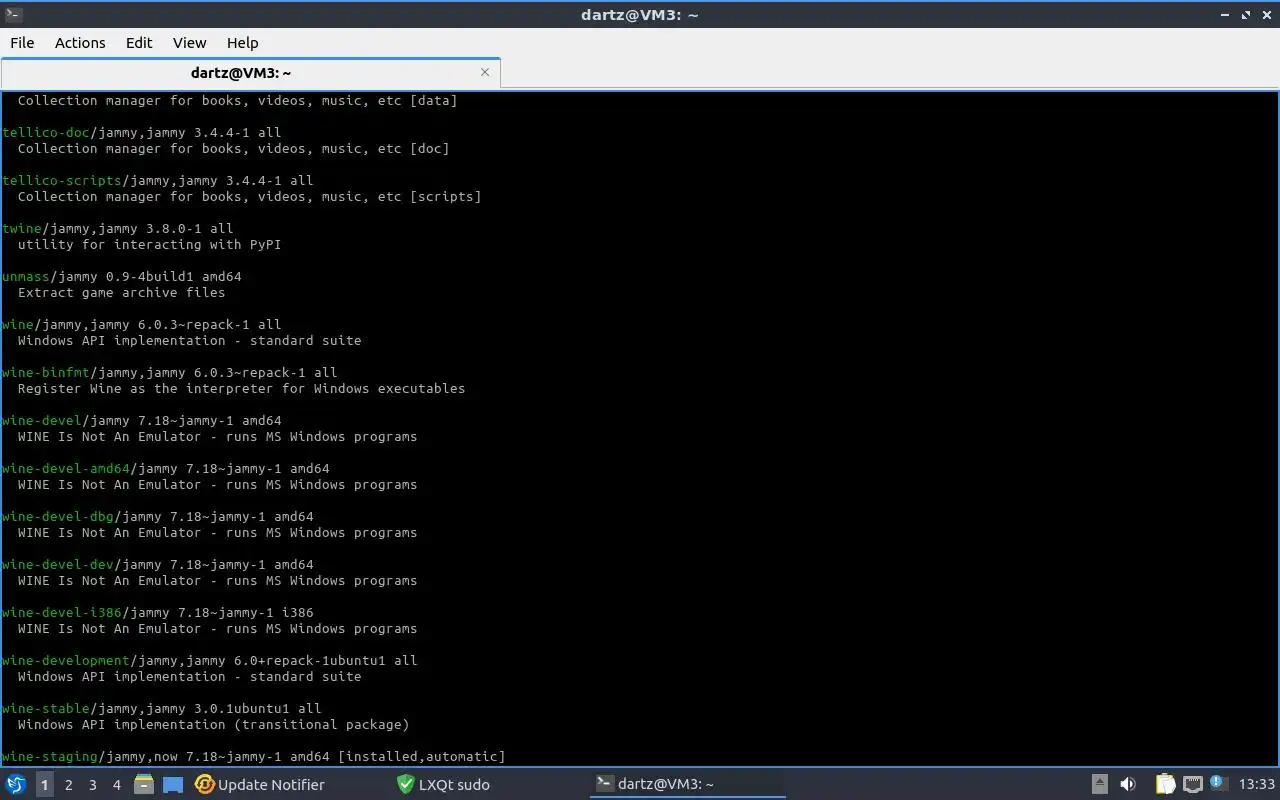Click 'Register Wine as the interpreter' line
Screen dimensions: 1280x800
point(241,388)
